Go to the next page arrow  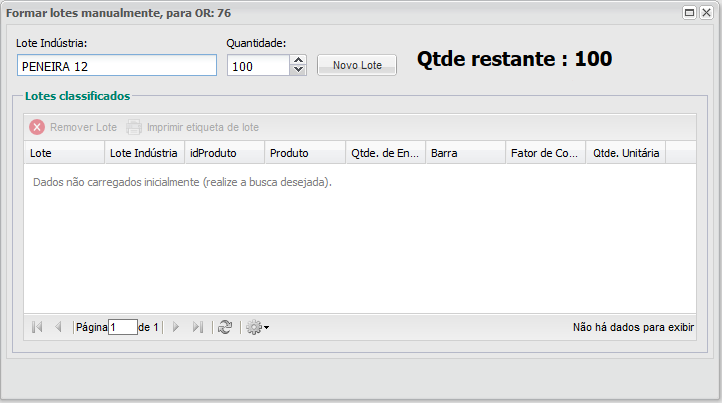click(x=176, y=328)
